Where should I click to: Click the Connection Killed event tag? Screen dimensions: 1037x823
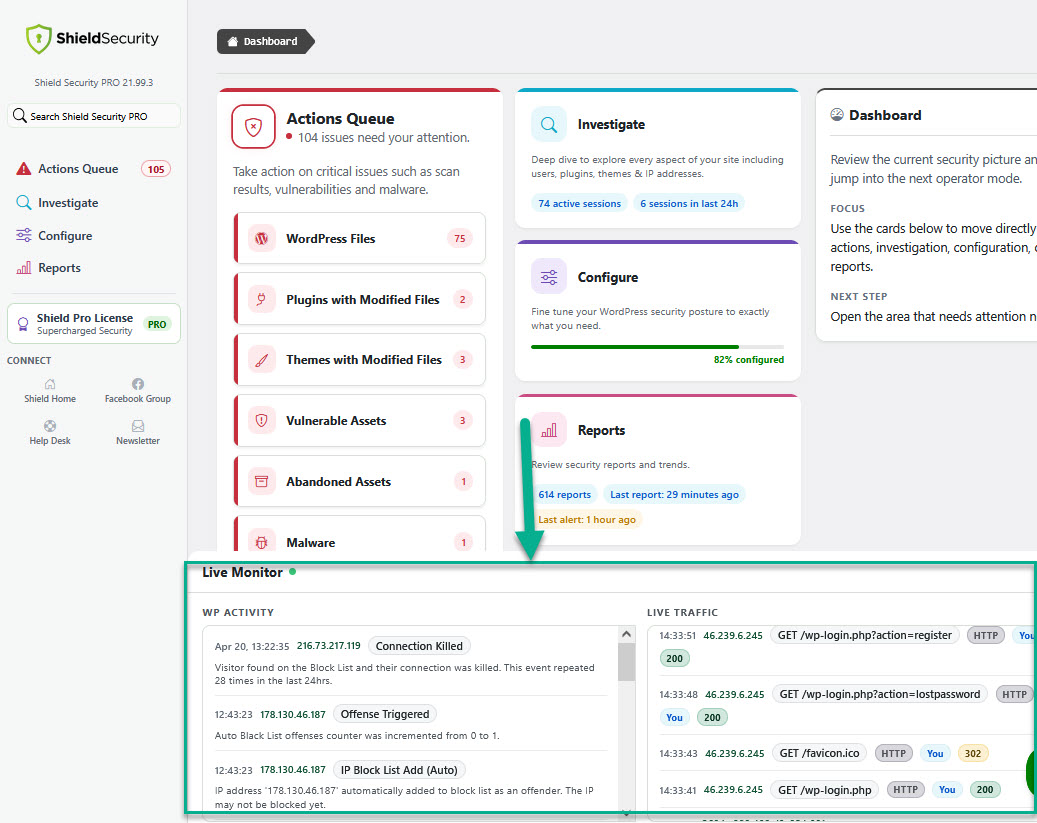coord(419,646)
